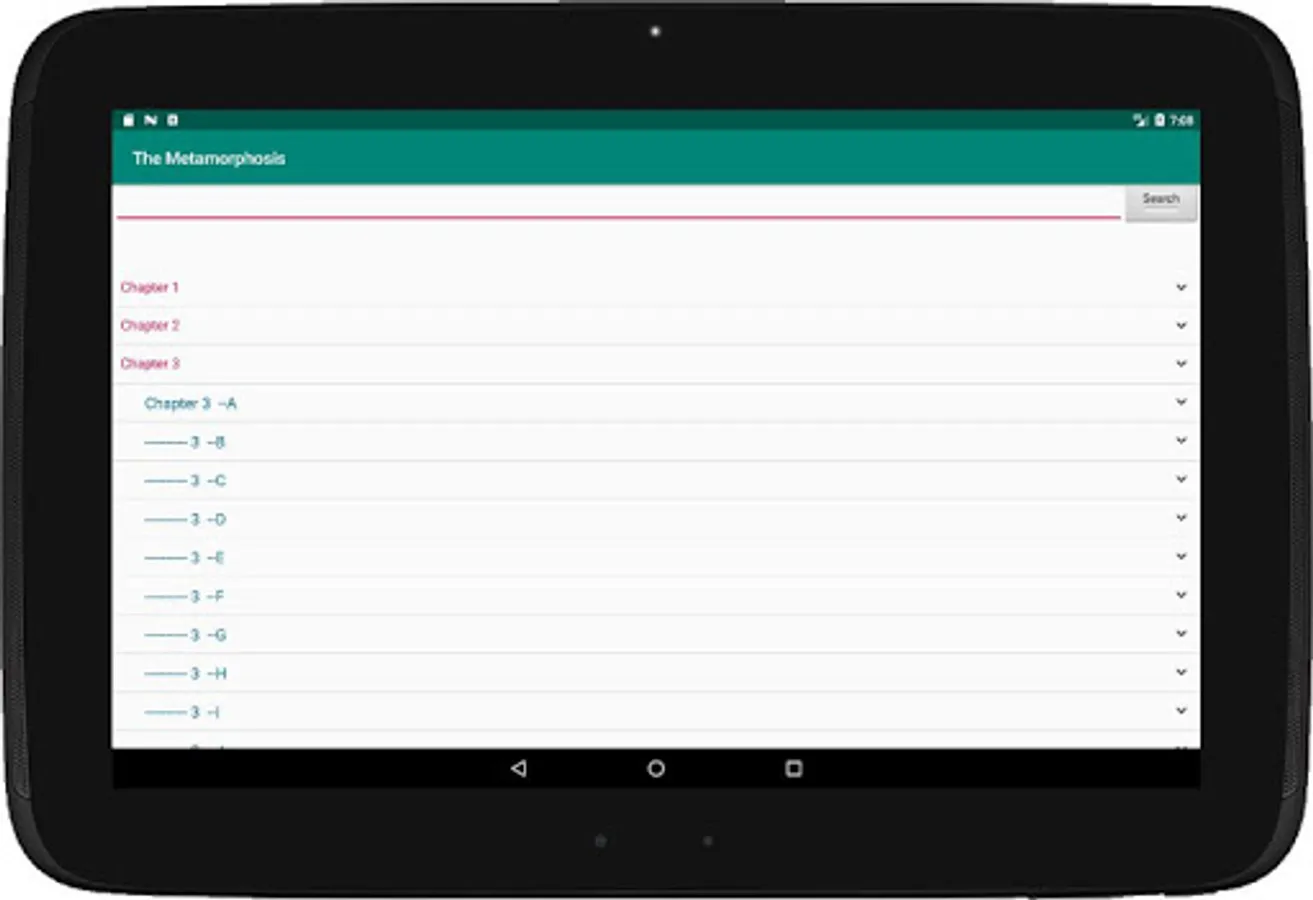Open Chapter 1 entry
This screenshot has height=900, width=1313.
[656, 287]
